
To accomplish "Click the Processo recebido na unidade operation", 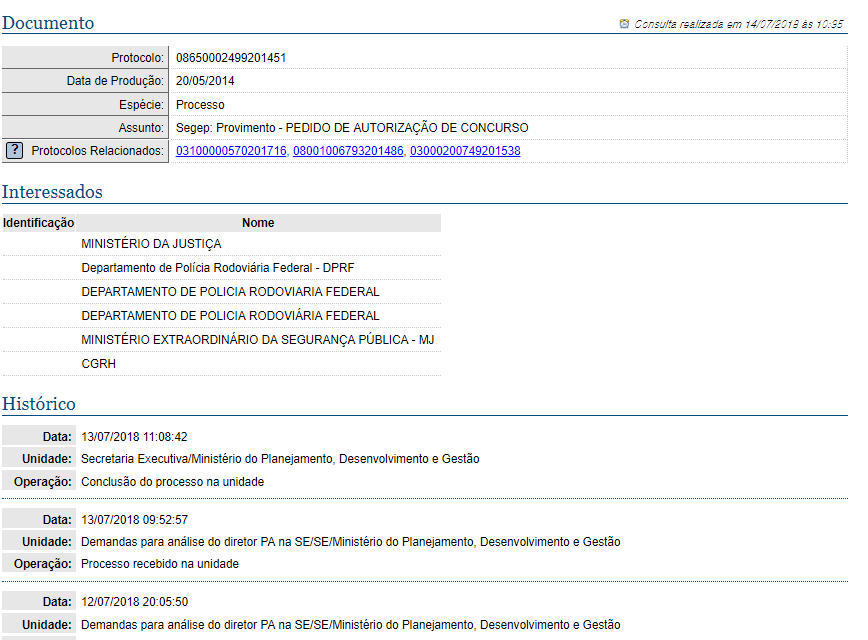I will [x=160, y=564].
